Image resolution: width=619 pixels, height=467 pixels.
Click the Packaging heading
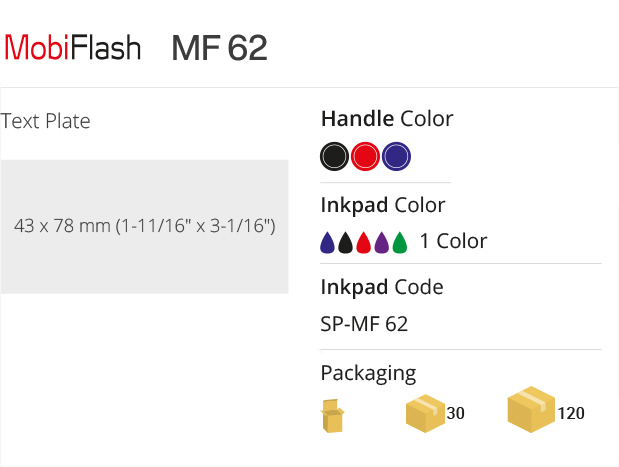[368, 373]
